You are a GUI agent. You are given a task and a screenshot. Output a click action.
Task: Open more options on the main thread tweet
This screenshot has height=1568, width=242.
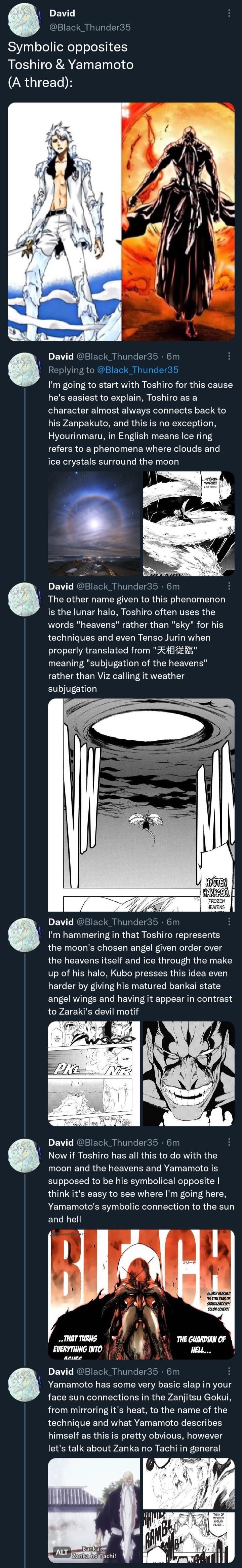point(229,13)
